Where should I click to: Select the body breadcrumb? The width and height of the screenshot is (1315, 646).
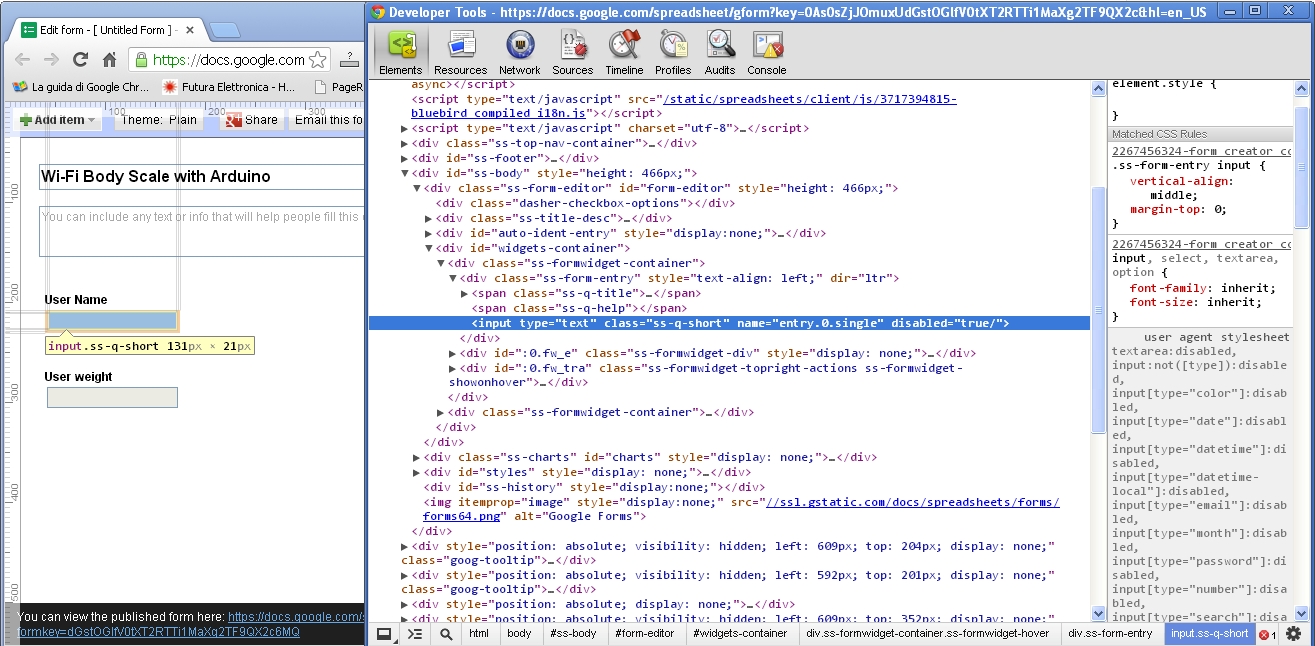[519, 634]
